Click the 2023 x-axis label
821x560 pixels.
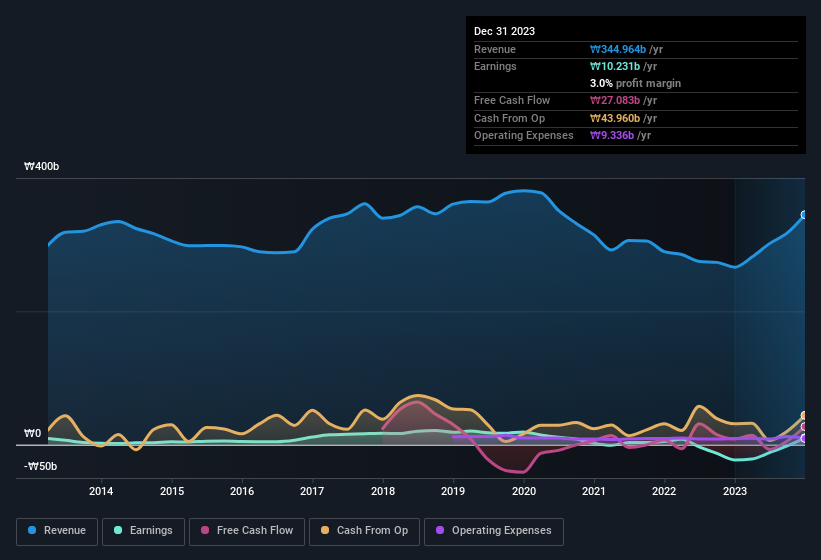(735, 491)
